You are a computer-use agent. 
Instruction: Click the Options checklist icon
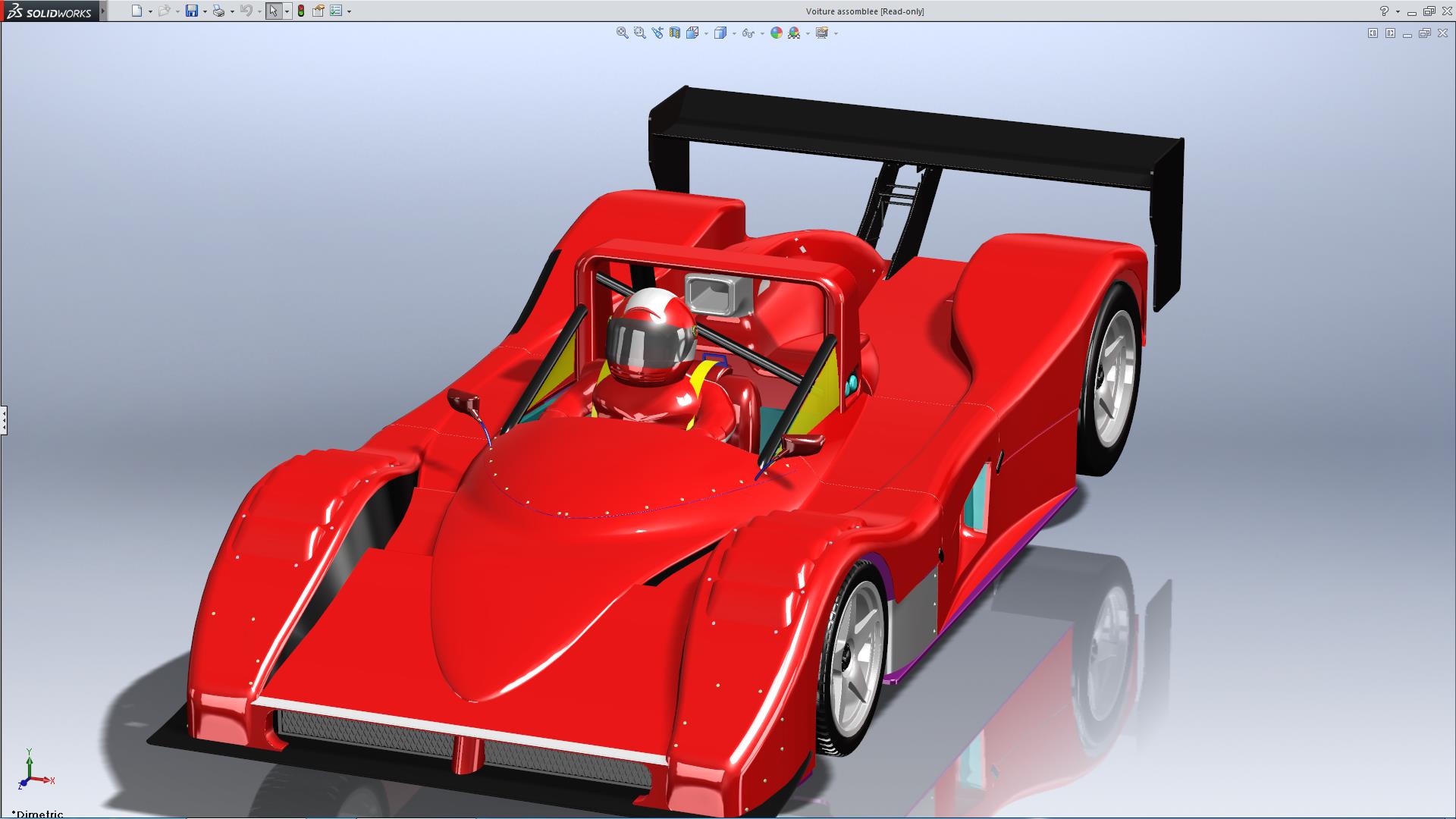pyautogui.click(x=336, y=11)
